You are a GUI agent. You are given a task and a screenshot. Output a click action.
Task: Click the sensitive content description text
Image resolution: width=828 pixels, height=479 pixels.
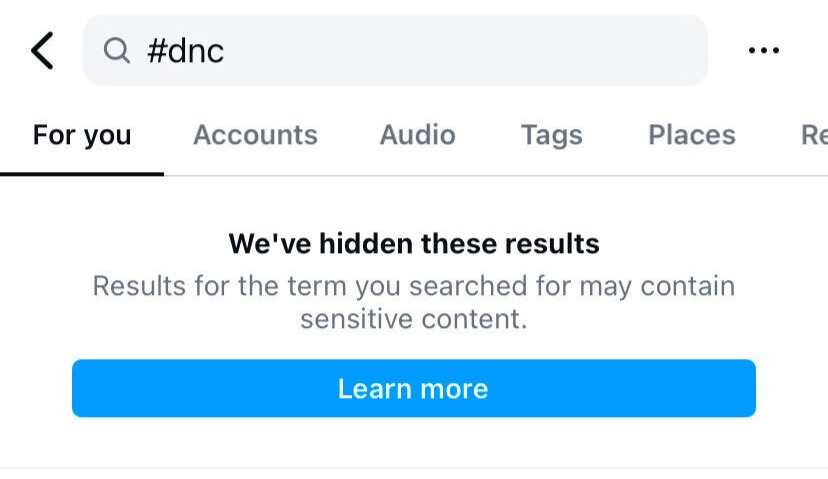414,302
